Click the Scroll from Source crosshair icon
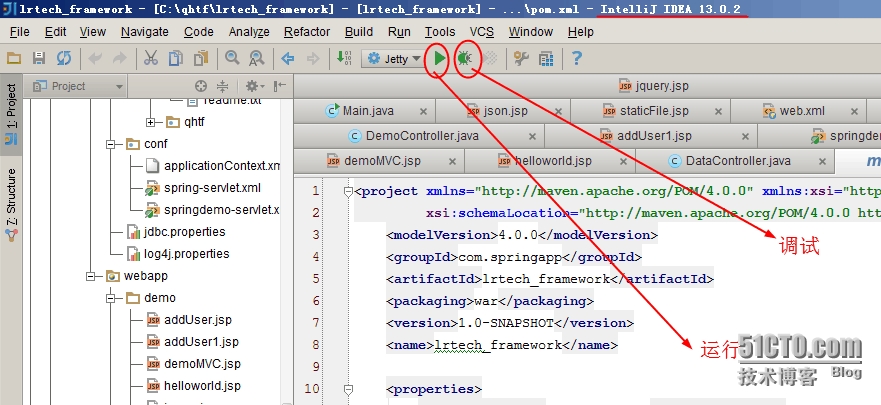881x405 pixels. coord(201,86)
